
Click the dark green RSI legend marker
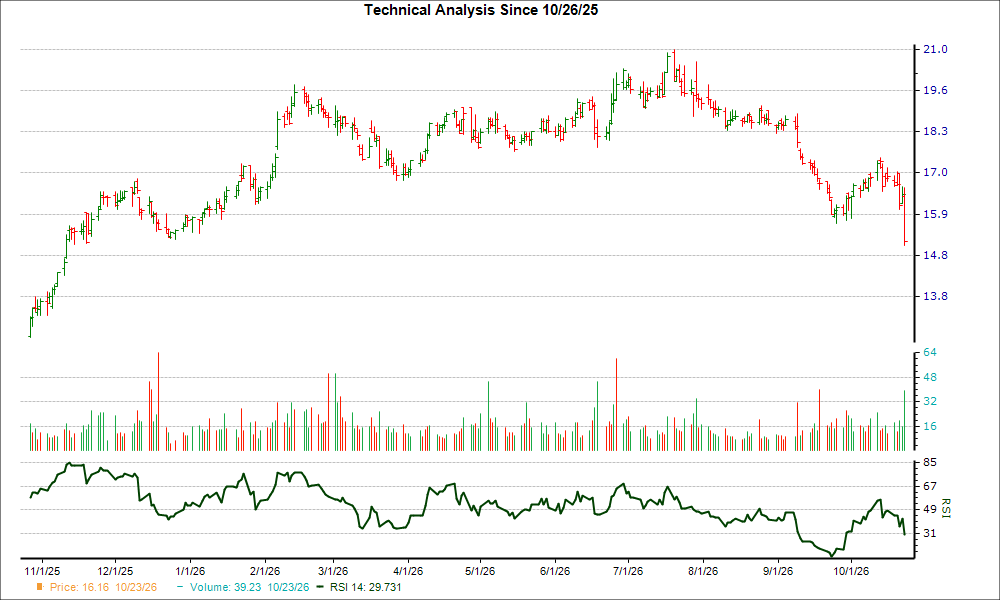click(321, 587)
